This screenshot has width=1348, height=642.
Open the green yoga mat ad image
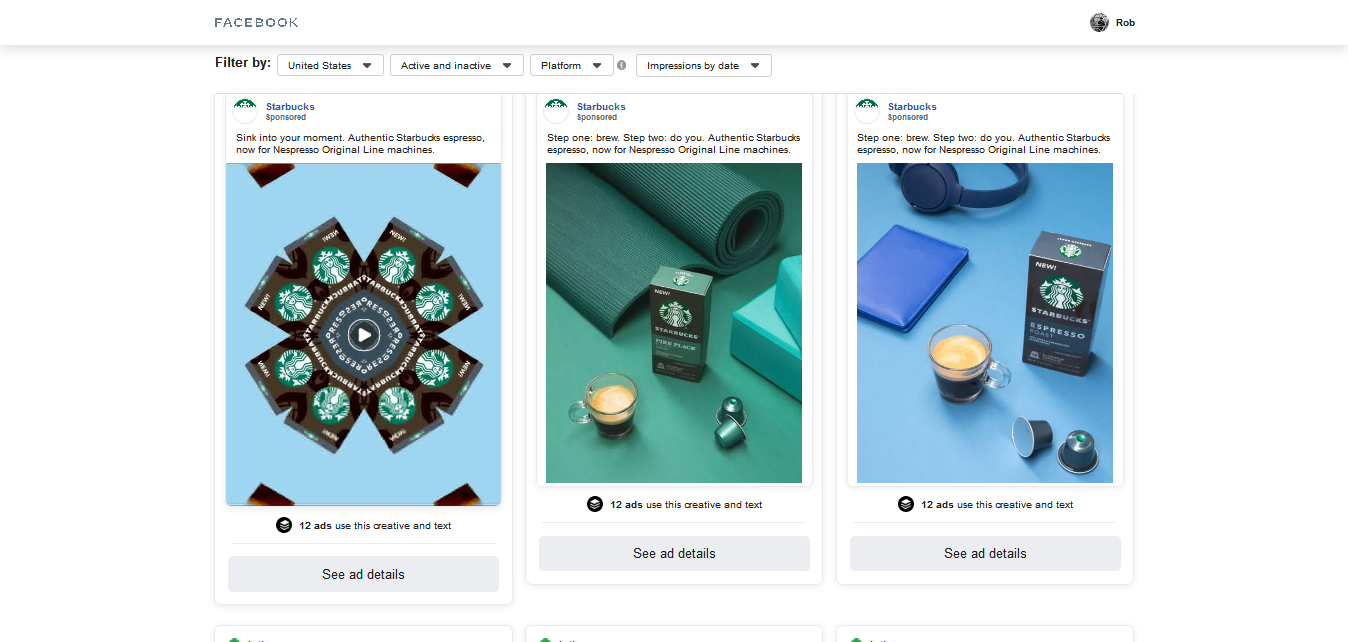[674, 323]
